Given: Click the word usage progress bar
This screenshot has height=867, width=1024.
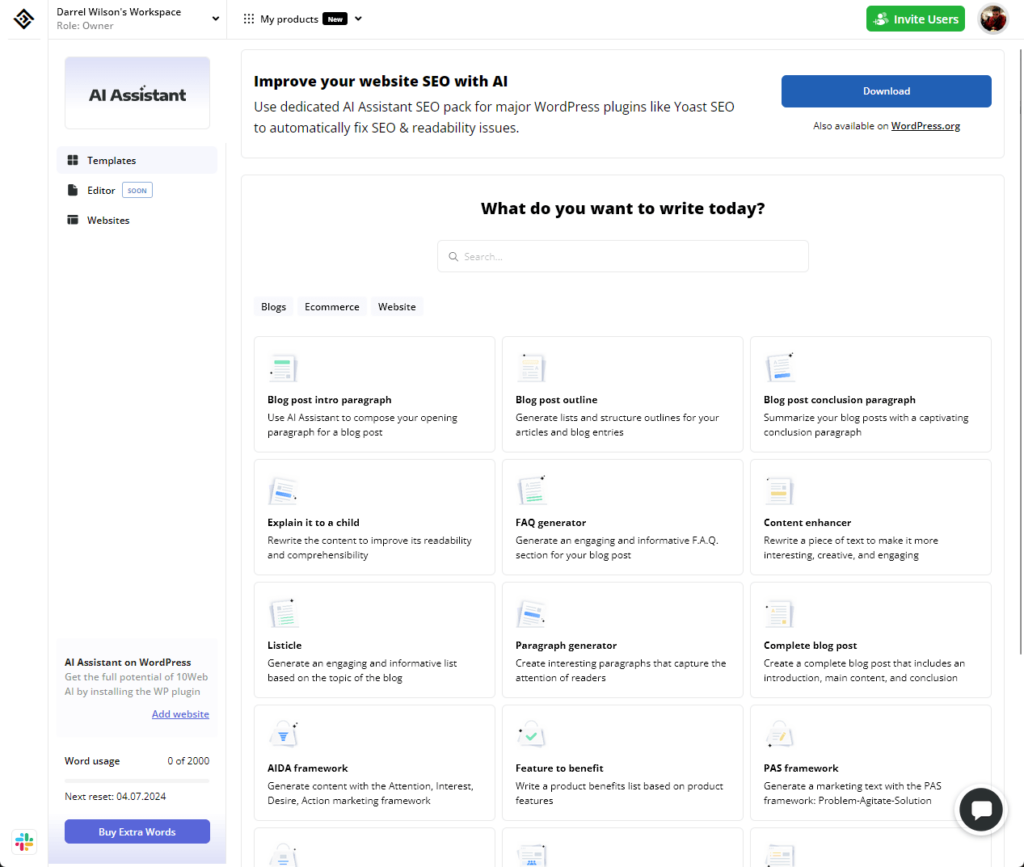Looking at the screenshot, I should [x=137, y=780].
